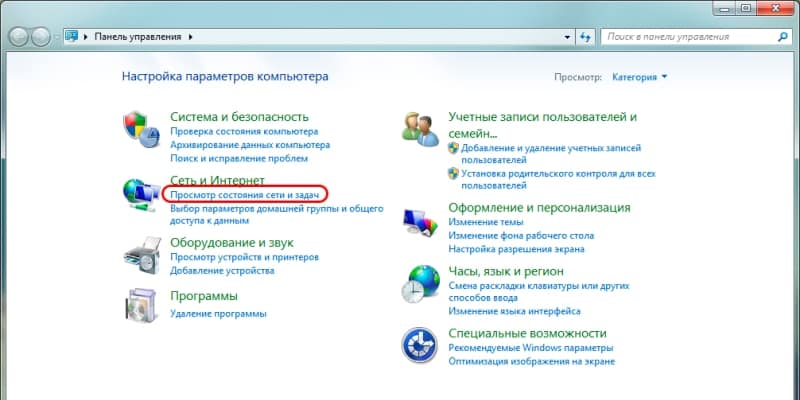Open Выбор параметров домашней группы link

point(277,215)
